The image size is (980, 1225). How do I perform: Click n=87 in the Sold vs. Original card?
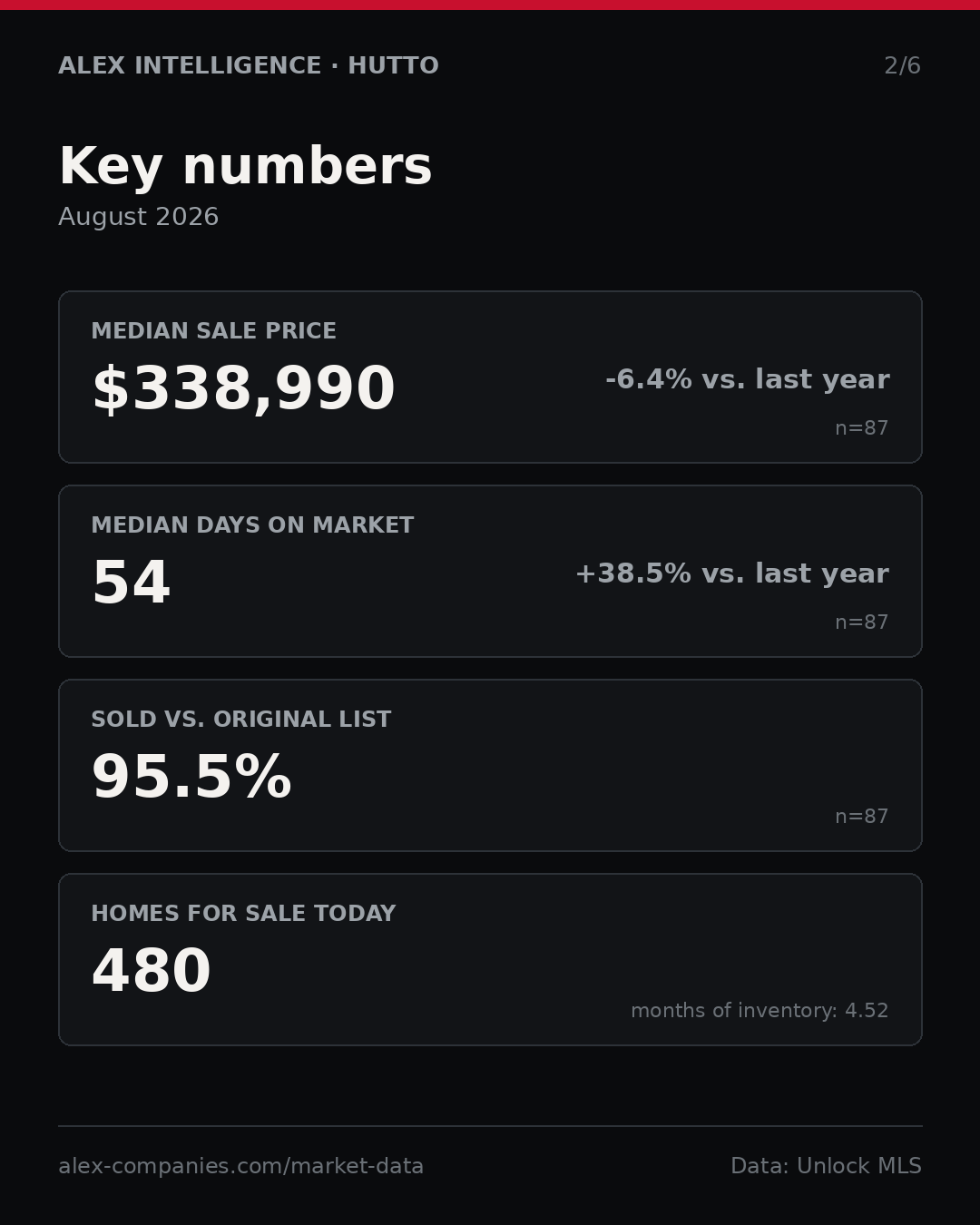(862, 817)
